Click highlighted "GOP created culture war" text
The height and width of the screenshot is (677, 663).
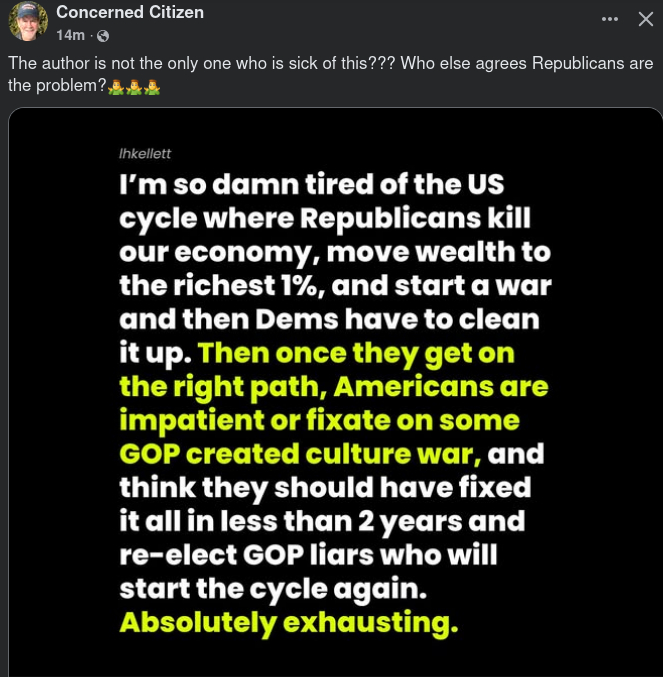pyautogui.click(x=300, y=454)
